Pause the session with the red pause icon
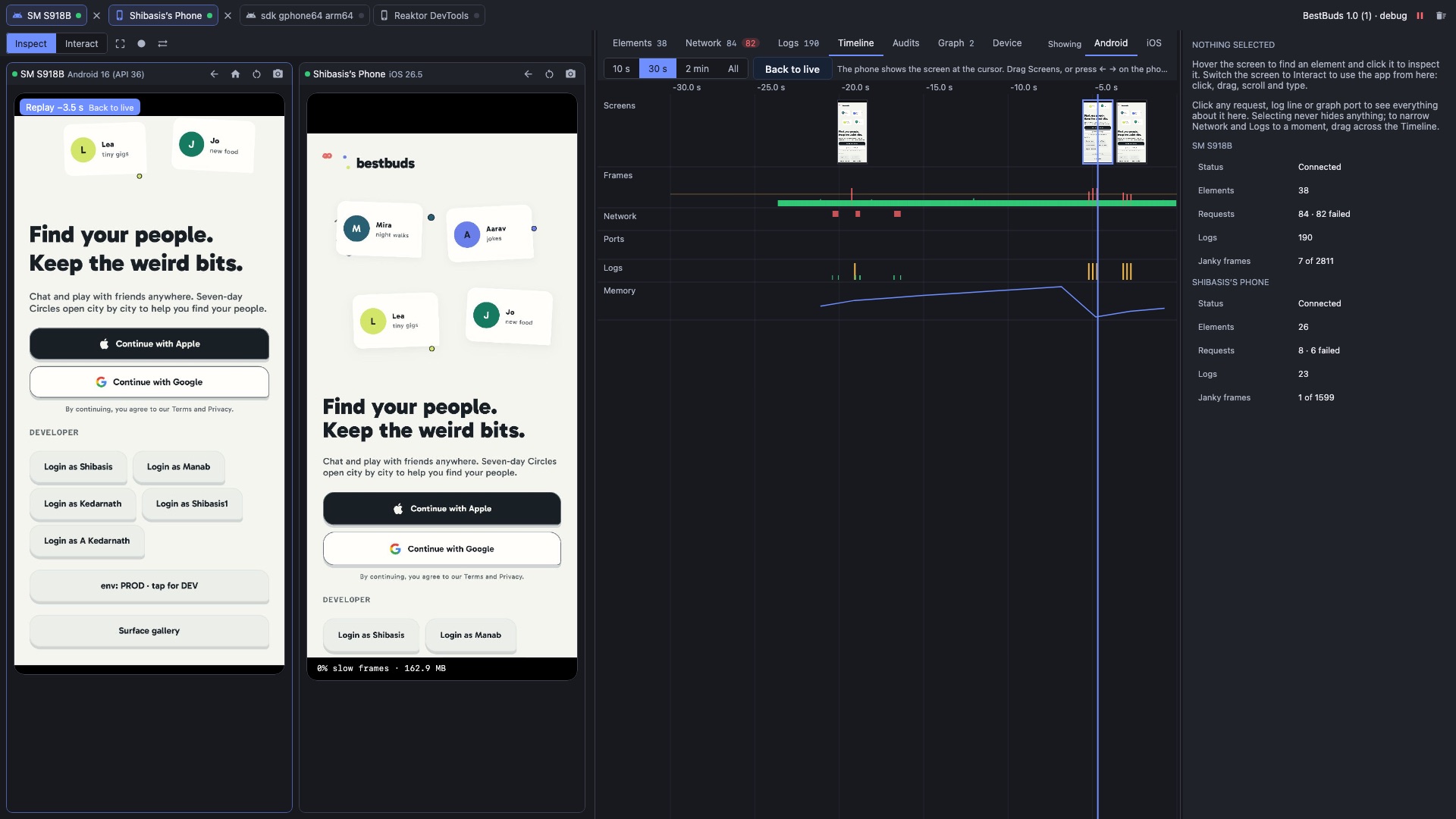The image size is (1456, 819). point(1420,16)
